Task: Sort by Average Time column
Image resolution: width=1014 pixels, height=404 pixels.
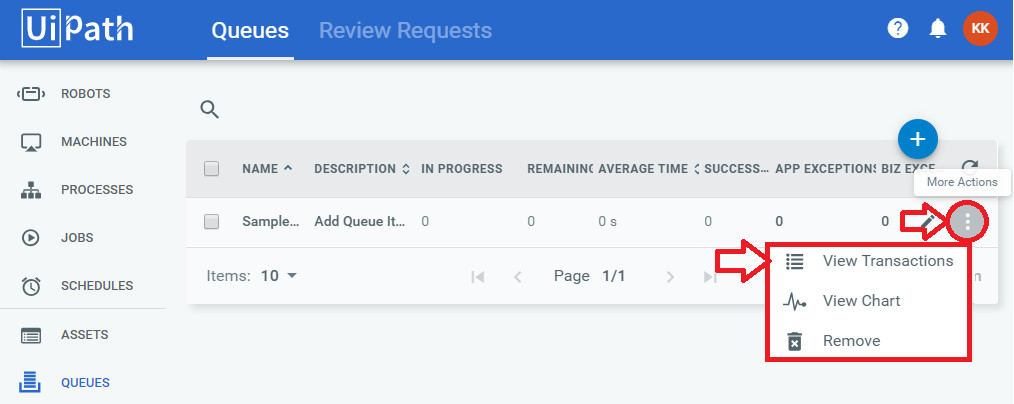Action: click(x=649, y=169)
